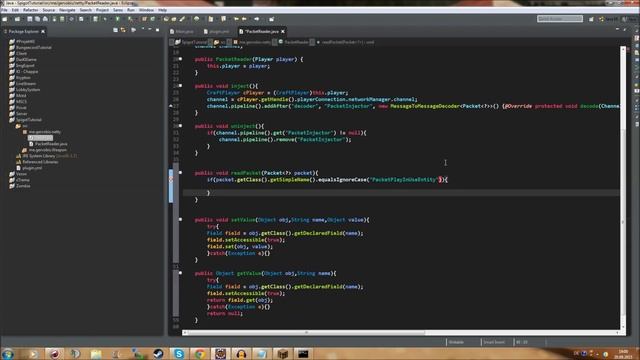Switch to the Main.java editor tab
The image size is (640, 360).
click(x=182, y=31)
